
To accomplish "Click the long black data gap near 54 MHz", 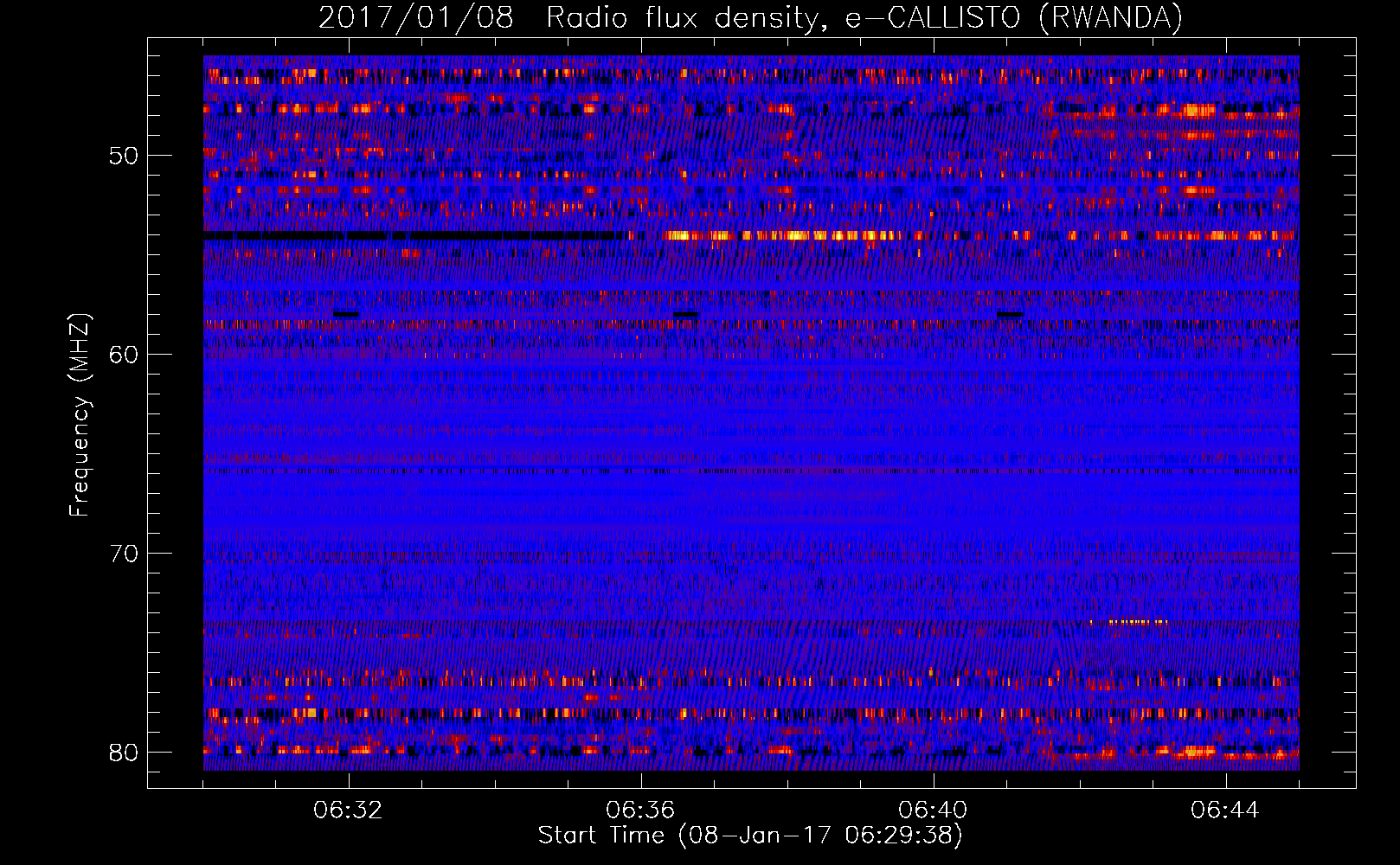I will (x=413, y=235).
